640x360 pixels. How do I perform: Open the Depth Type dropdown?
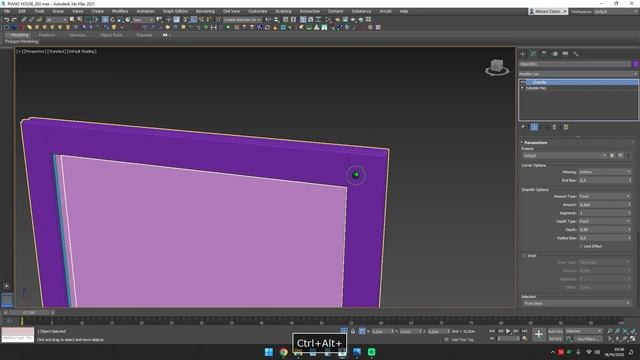pos(604,221)
